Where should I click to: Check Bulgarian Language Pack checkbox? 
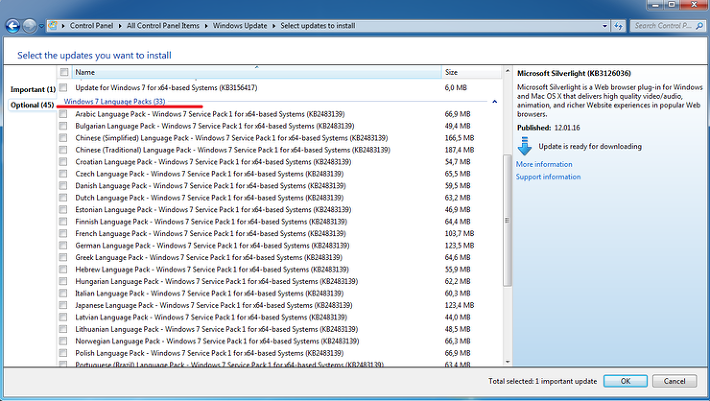[x=63, y=126]
